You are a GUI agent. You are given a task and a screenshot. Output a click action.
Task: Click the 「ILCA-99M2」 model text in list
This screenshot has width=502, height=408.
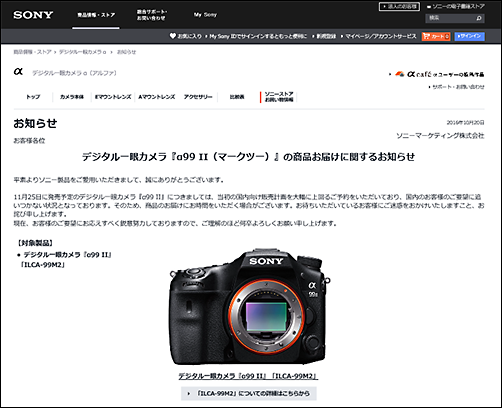pos(42,265)
